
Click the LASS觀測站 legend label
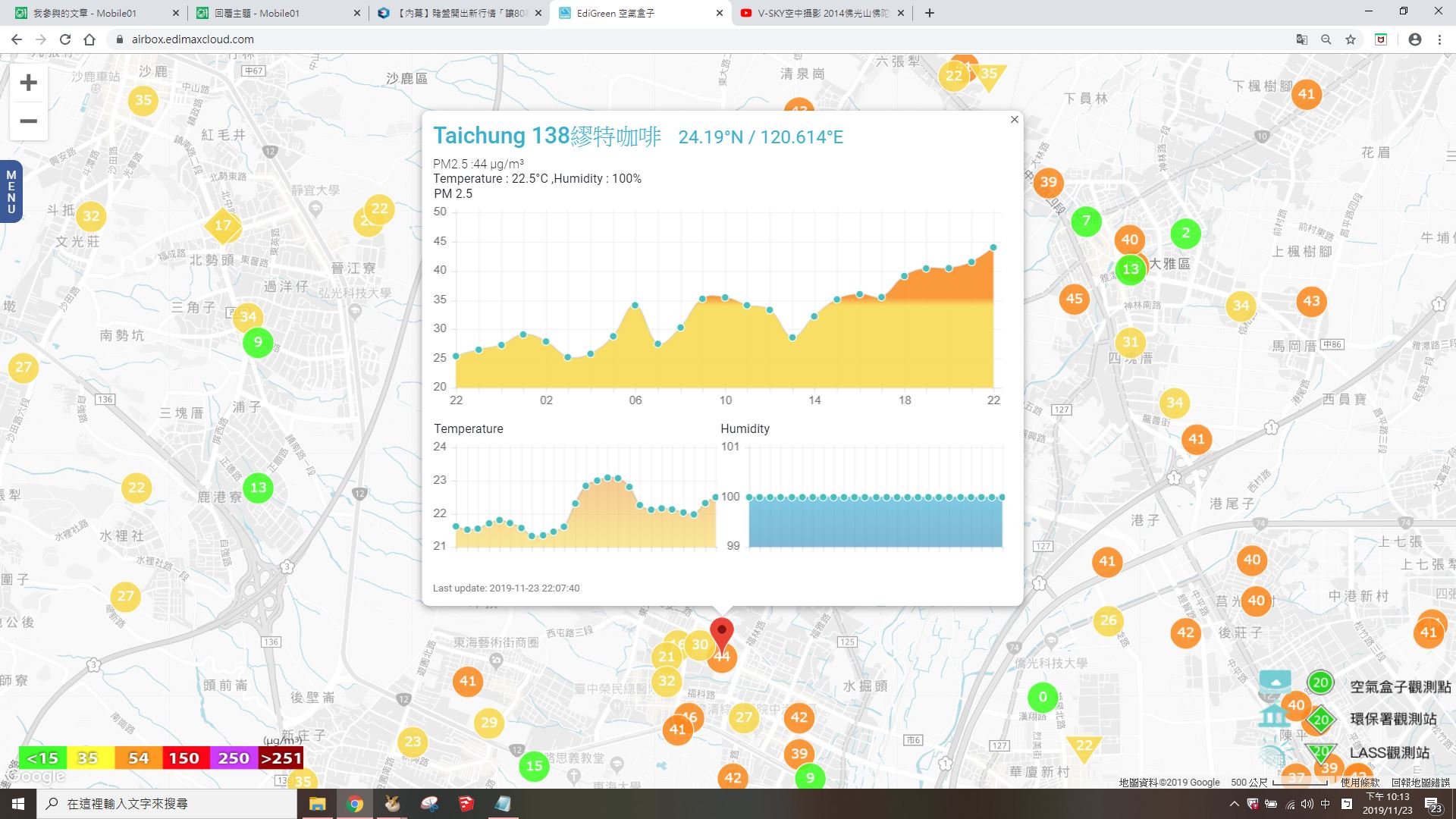[1389, 753]
